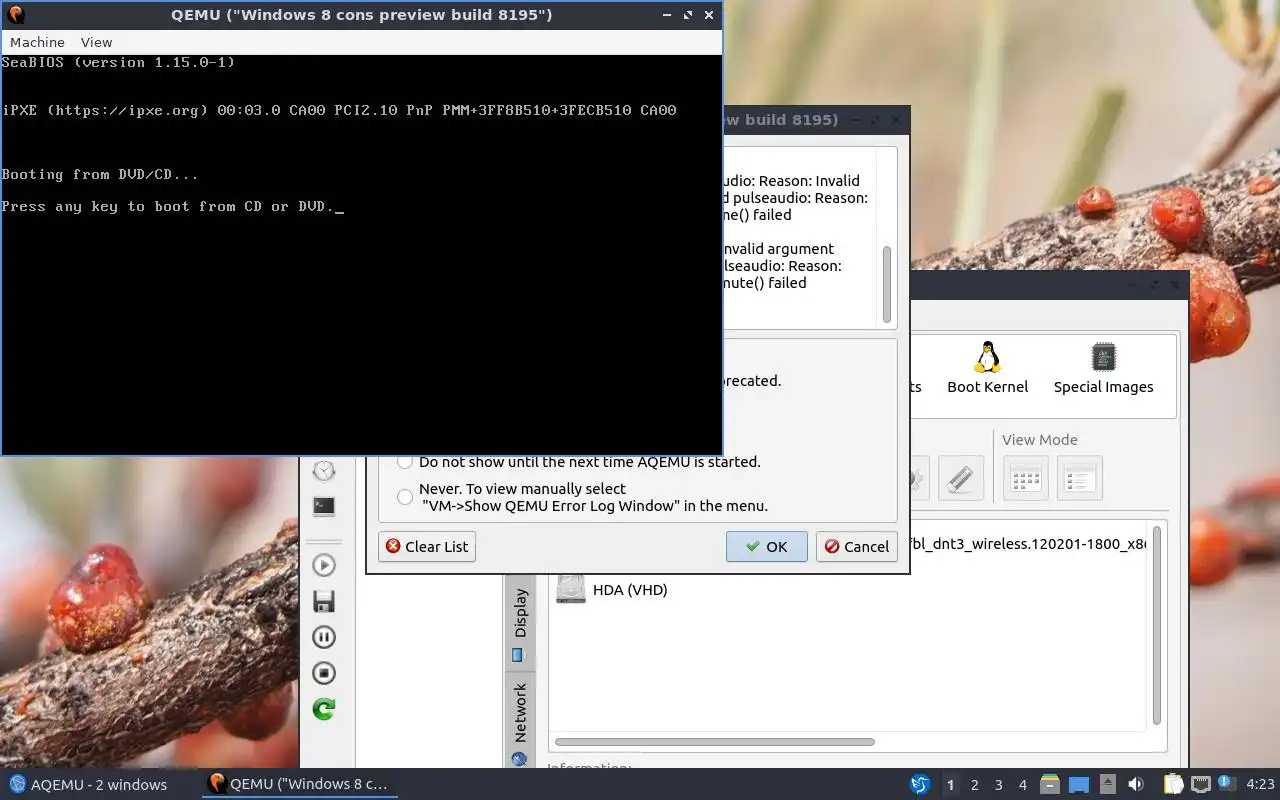
Task: Select 'Do not show until next time' radio option
Action: tap(405, 462)
